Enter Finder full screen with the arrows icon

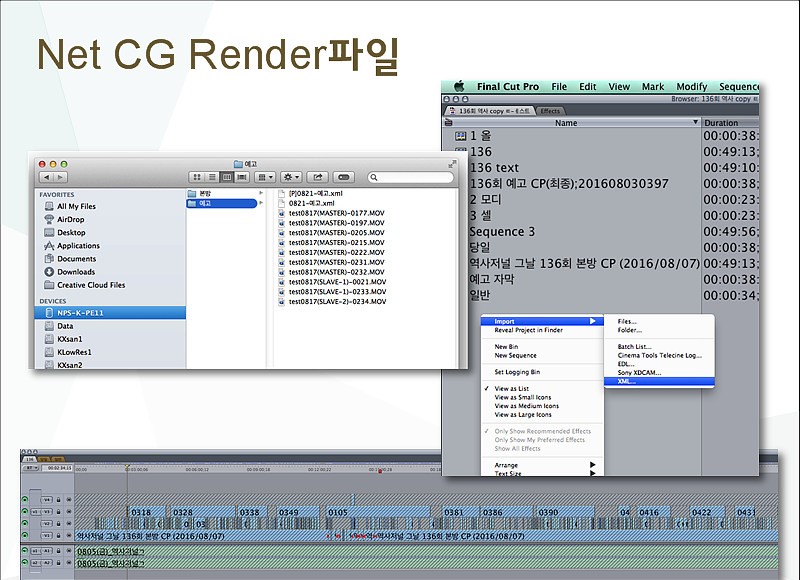[x=452, y=164]
